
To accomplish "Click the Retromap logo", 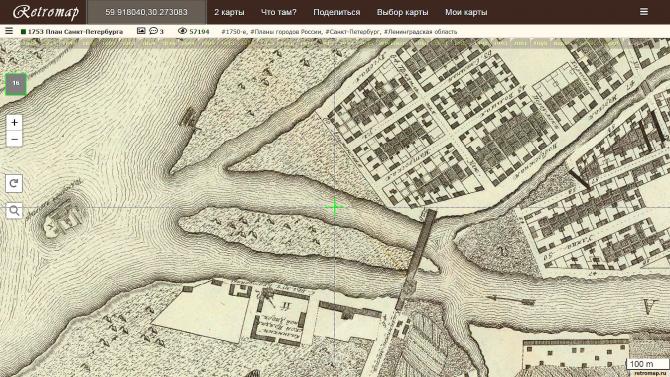I will point(46,12).
